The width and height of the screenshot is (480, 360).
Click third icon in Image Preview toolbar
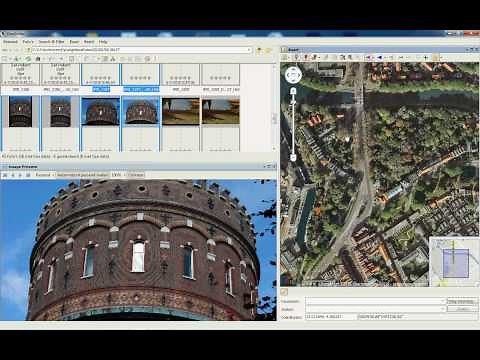(21, 175)
